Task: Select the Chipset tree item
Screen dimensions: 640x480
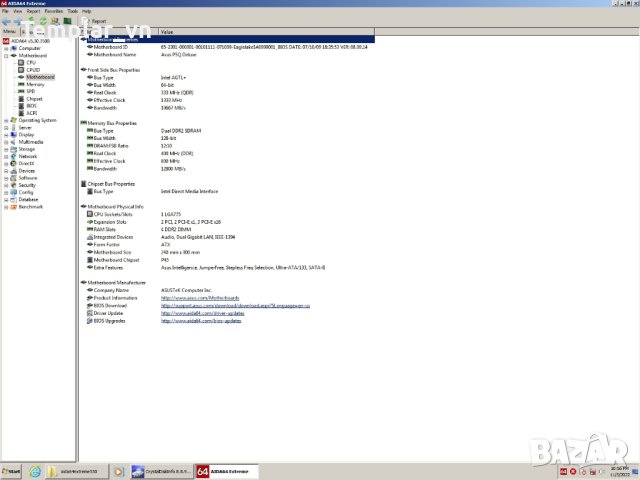Action: click(34, 99)
